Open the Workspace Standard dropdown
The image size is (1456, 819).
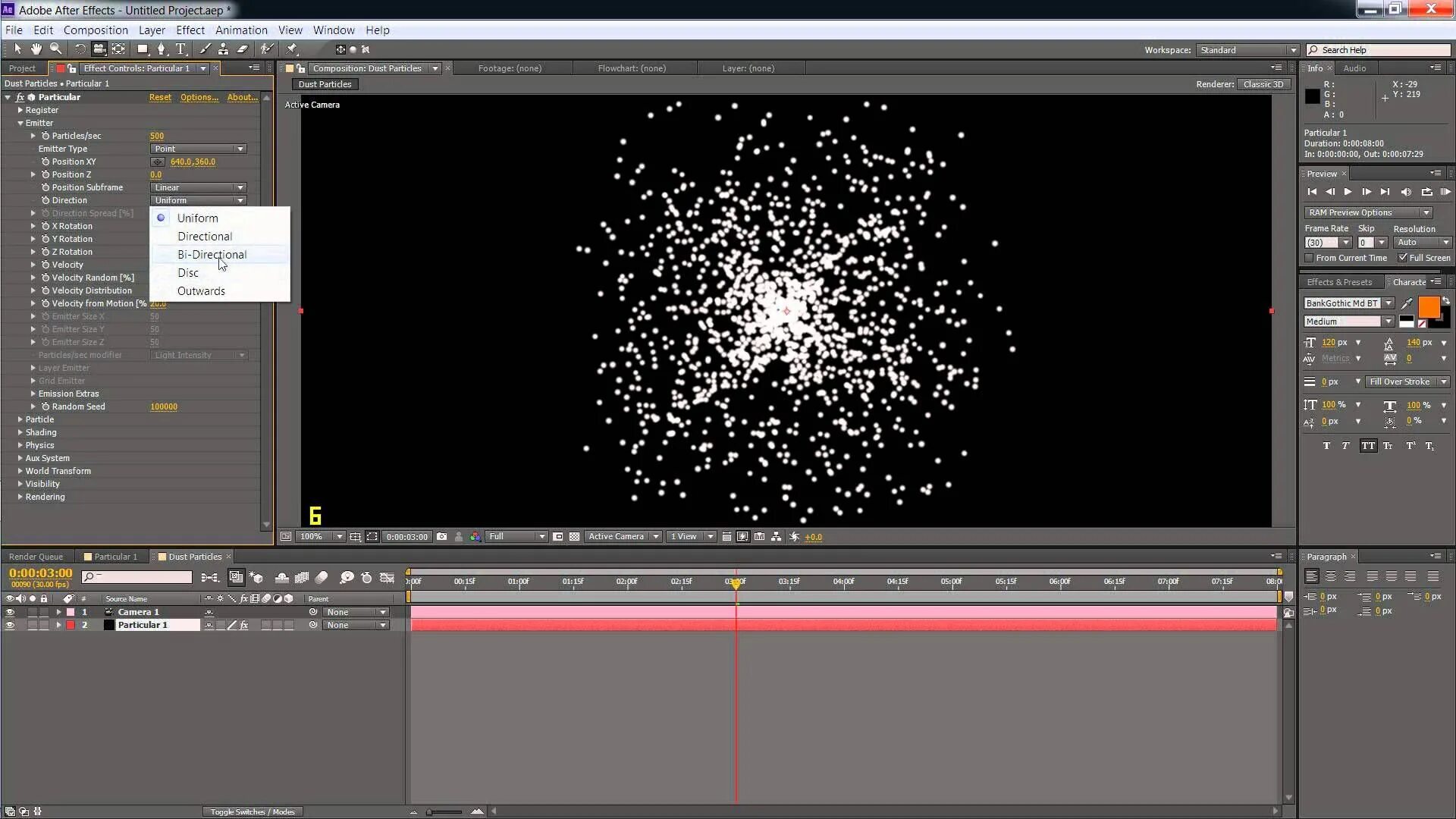coord(1248,50)
